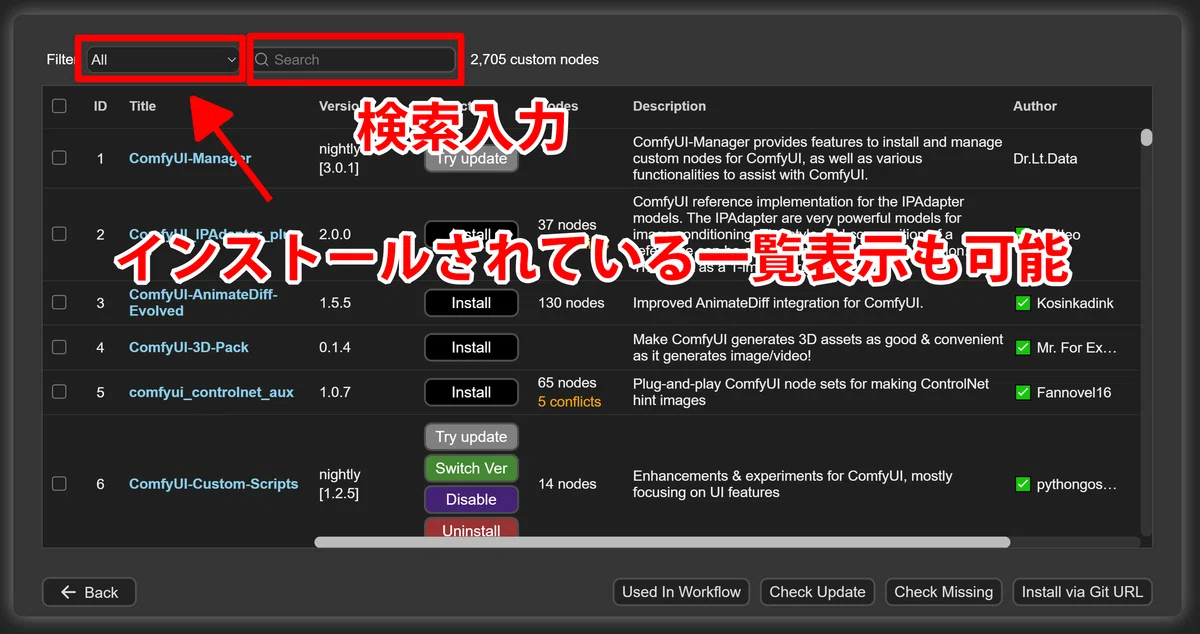Toggle the select-all checkbox in header

tap(59, 106)
